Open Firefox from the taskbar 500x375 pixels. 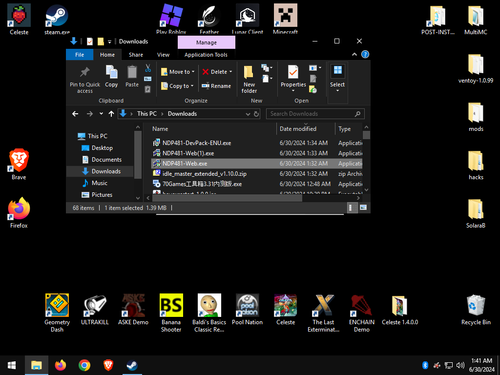[60, 365]
